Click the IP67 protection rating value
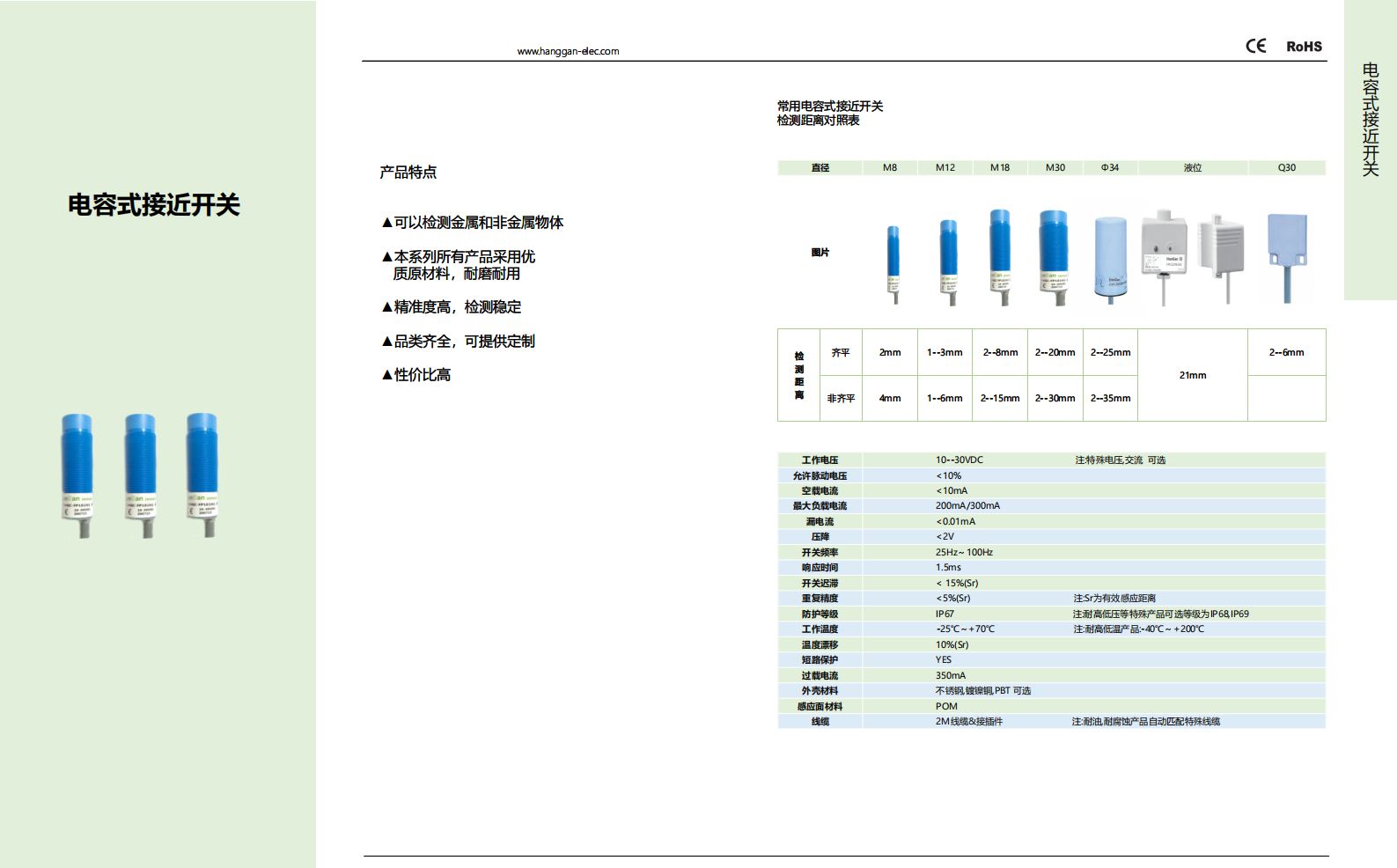The width and height of the screenshot is (1397, 868). 945,614
